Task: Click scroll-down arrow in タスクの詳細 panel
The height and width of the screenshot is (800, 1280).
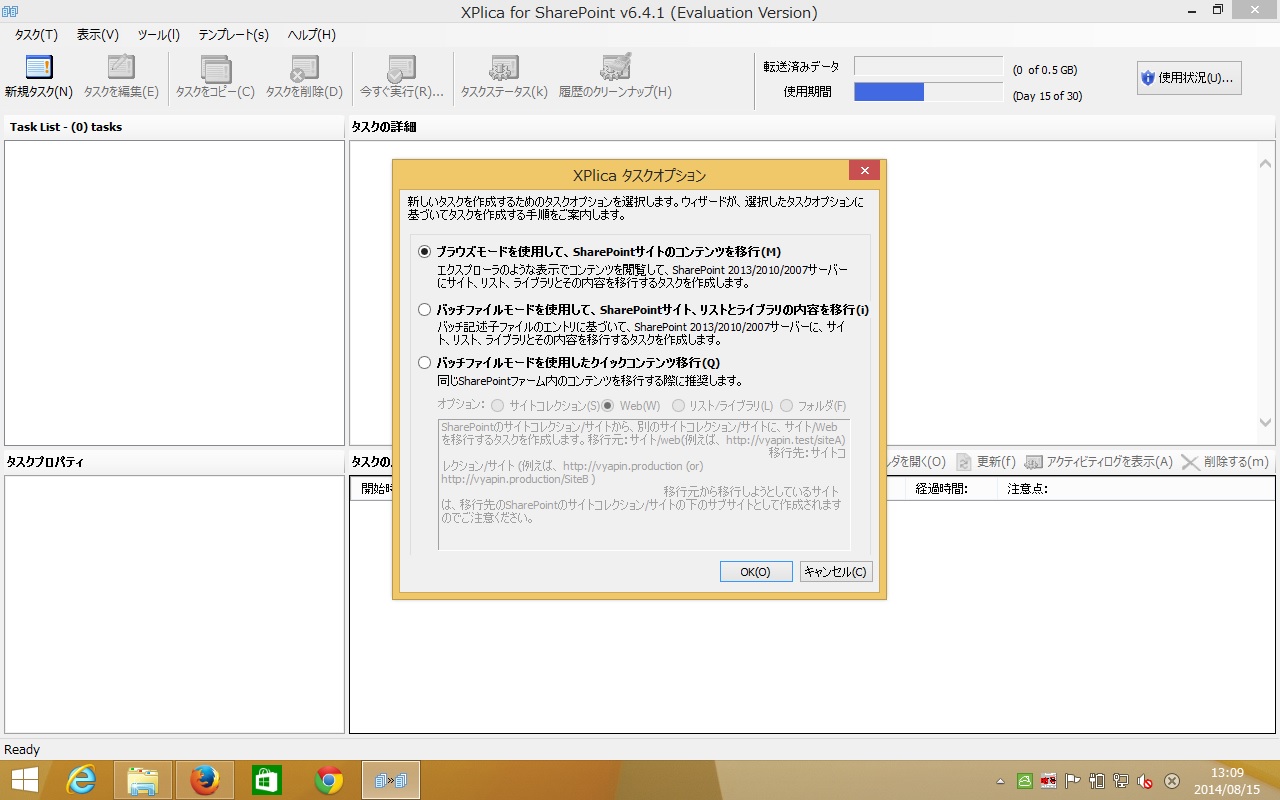Action: (x=1266, y=423)
